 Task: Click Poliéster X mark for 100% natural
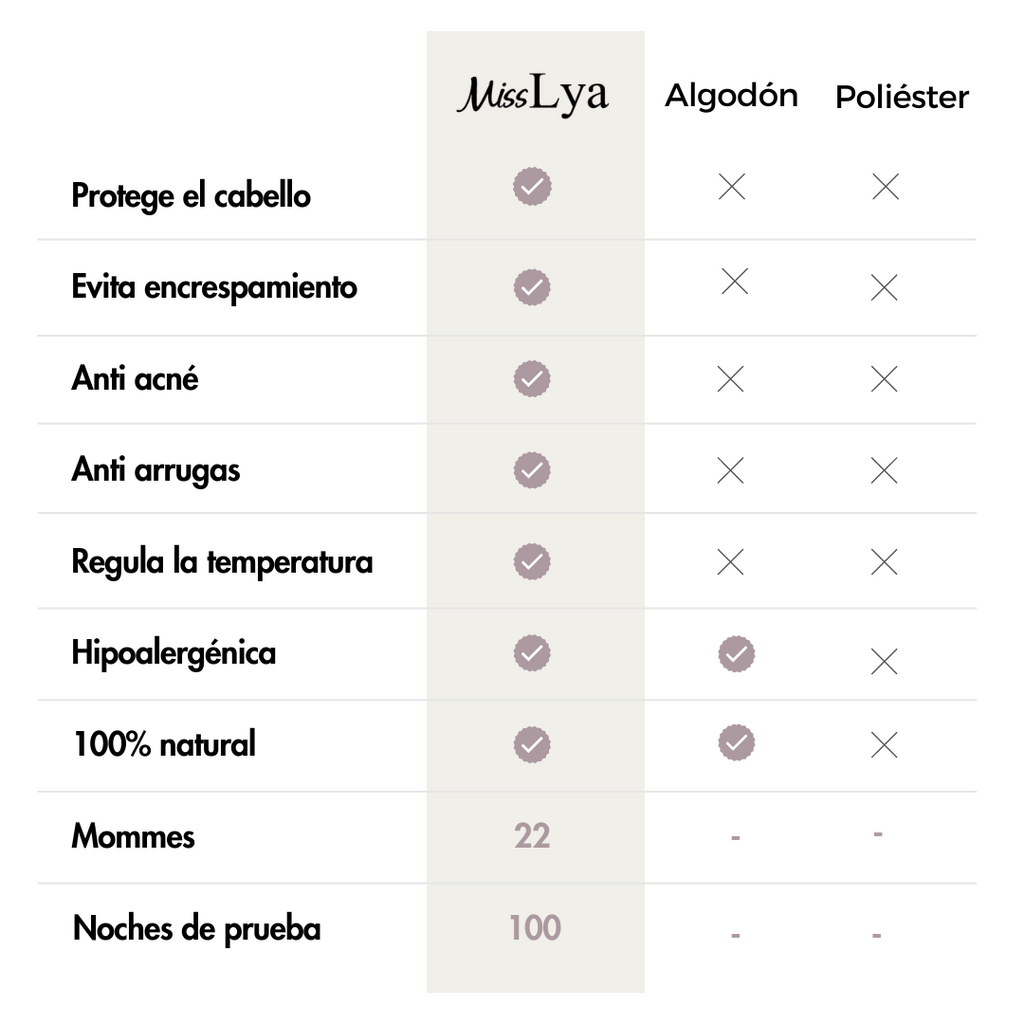884,745
